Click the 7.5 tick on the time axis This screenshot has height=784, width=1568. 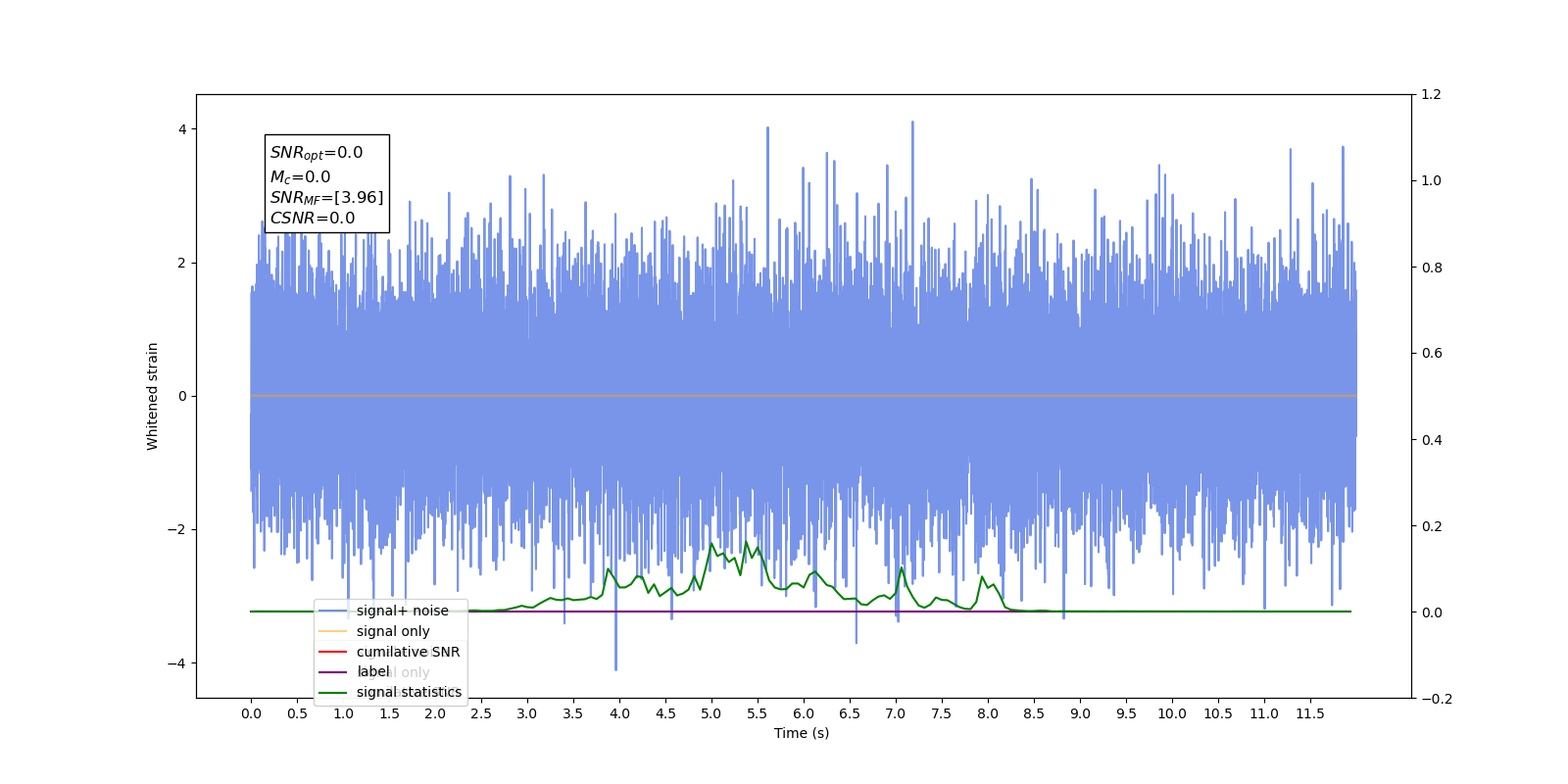pyautogui.click(x=942, y=713)
